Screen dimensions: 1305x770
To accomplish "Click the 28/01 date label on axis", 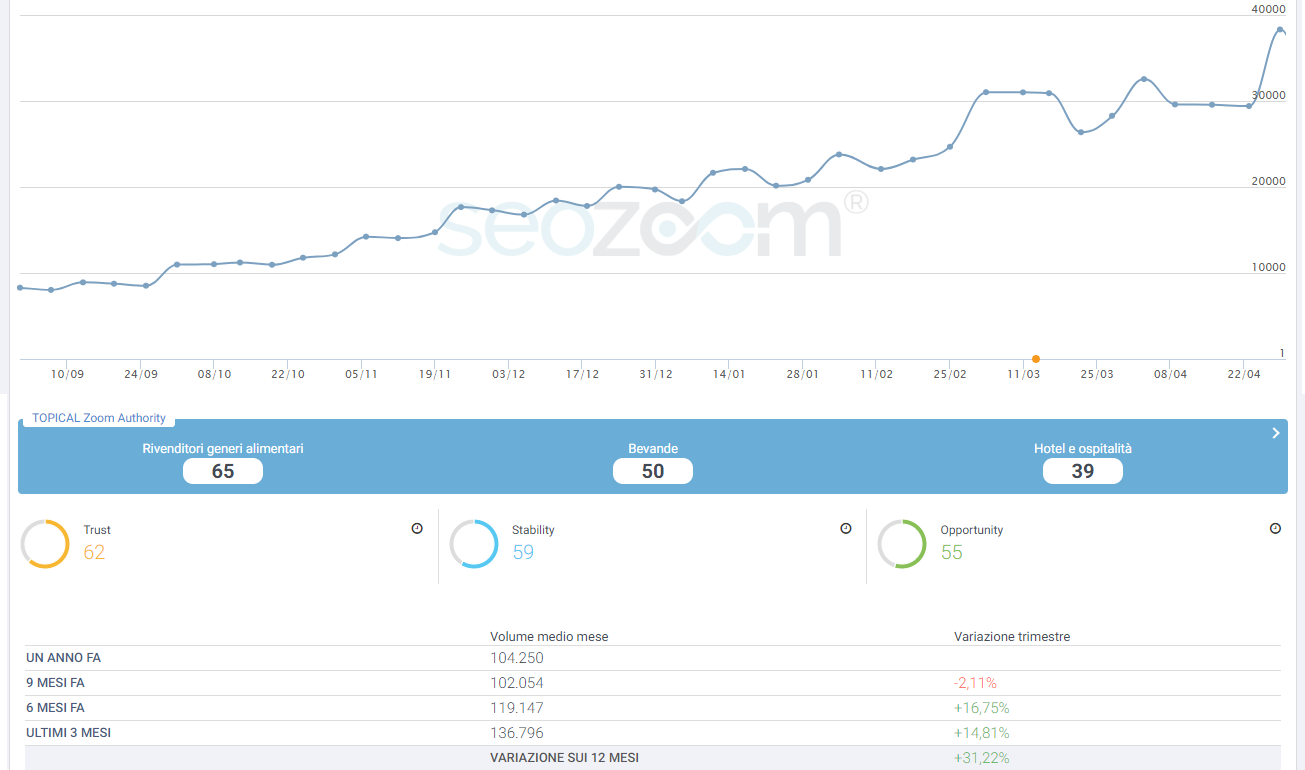I will pyautogui.click(x=803, y=374).
